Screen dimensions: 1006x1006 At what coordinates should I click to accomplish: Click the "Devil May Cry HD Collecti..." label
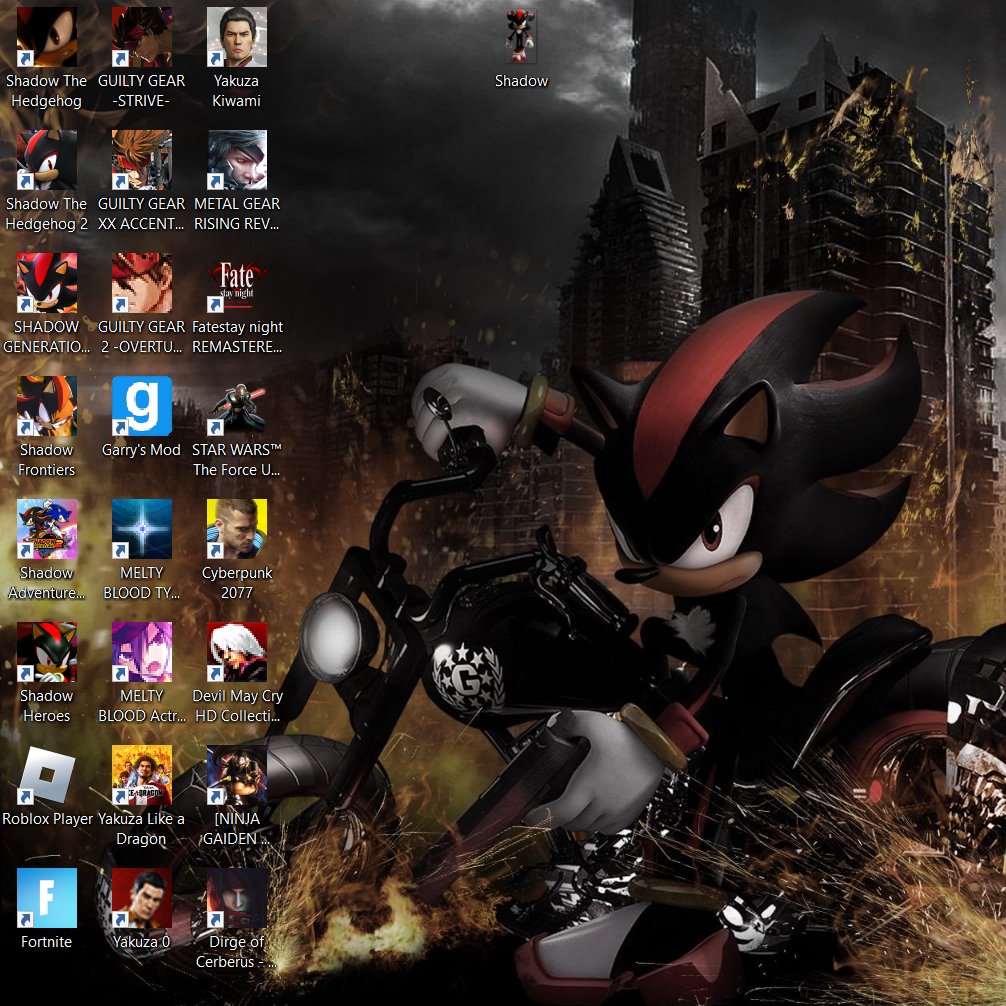click(237, 706)
